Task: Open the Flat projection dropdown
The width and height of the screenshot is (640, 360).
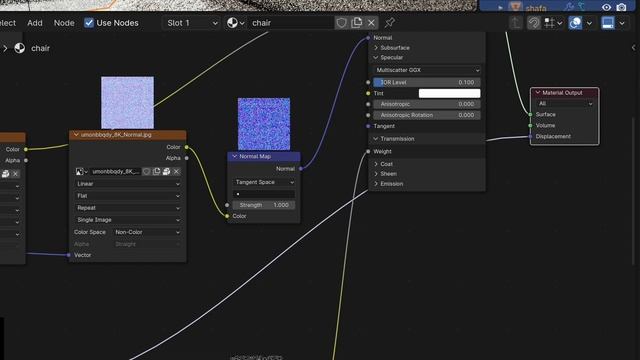Action: point(128,196)
